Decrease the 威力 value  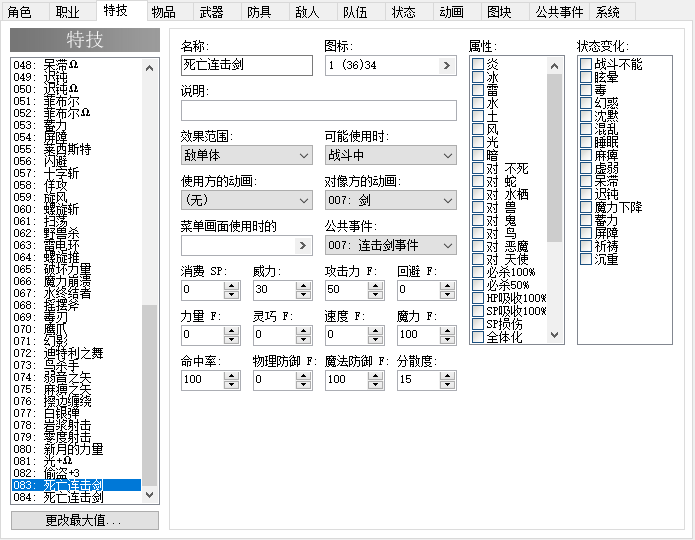pyautogui.click(x=304, y=295)
